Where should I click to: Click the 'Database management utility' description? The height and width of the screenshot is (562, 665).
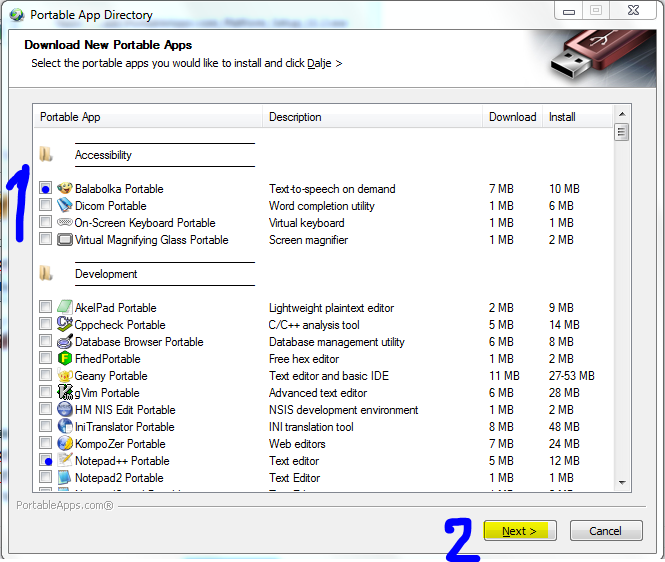point(337,342)
